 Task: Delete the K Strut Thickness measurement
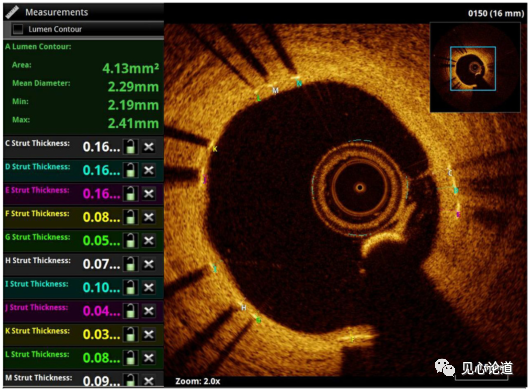pos(149,335)
